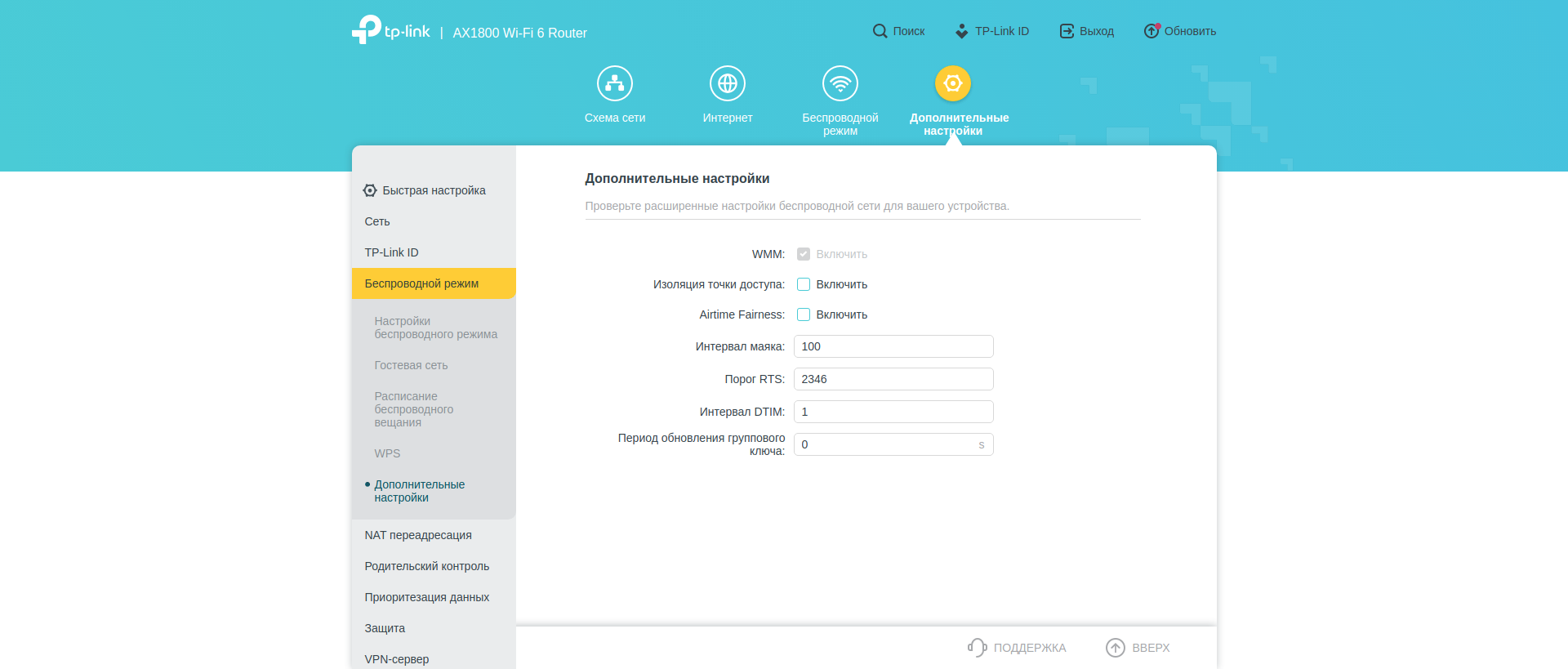The width and height of the screenshot is (1568, 669).
Task: Open the Схема сети network map icon
Action: 614,83
